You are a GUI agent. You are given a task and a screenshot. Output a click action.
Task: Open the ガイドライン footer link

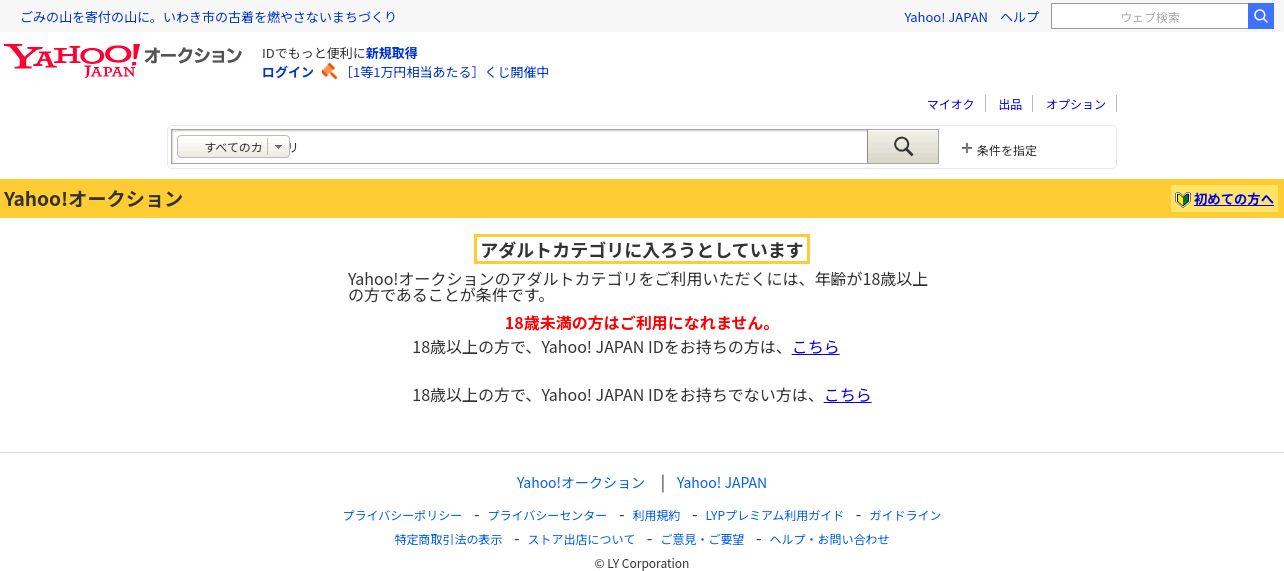tap(905, 515)
